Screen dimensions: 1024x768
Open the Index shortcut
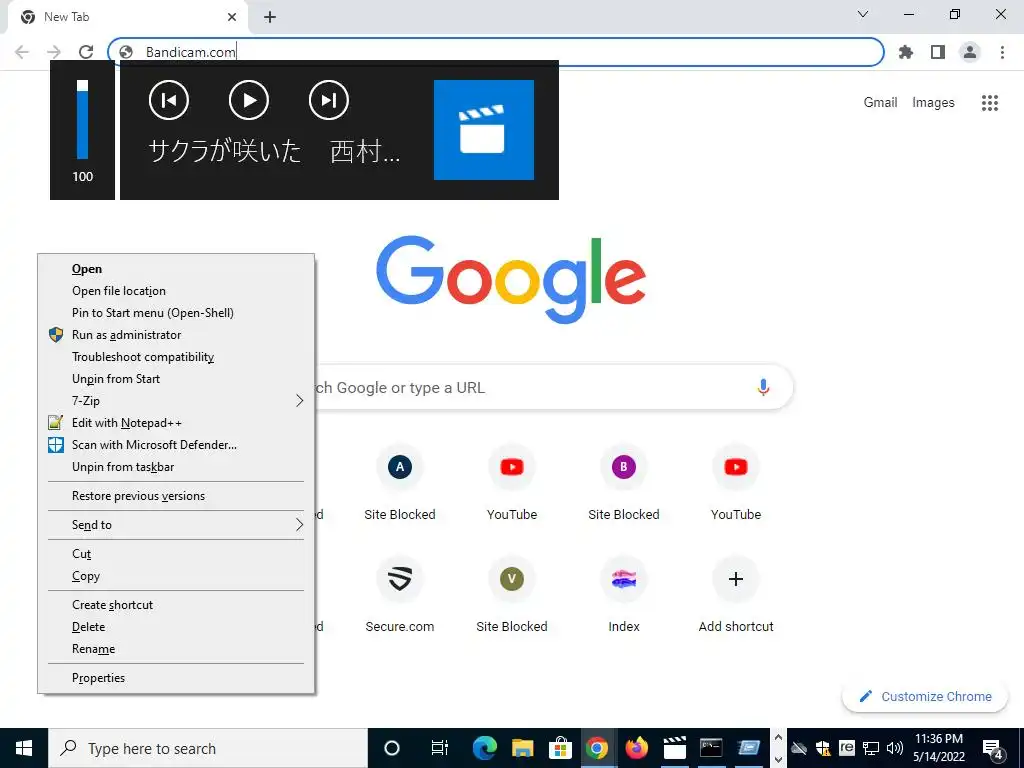click(624, 594)
